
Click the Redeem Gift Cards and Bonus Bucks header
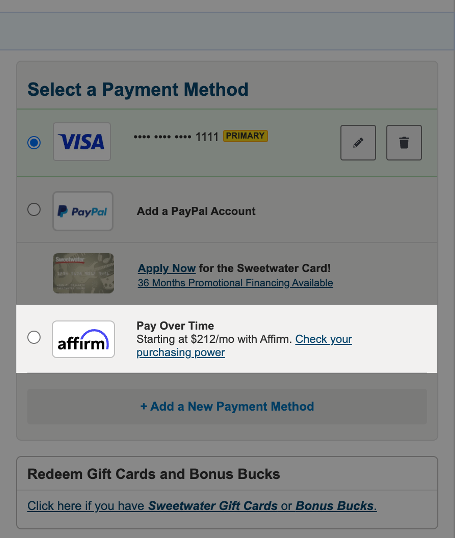click(154, 474)
